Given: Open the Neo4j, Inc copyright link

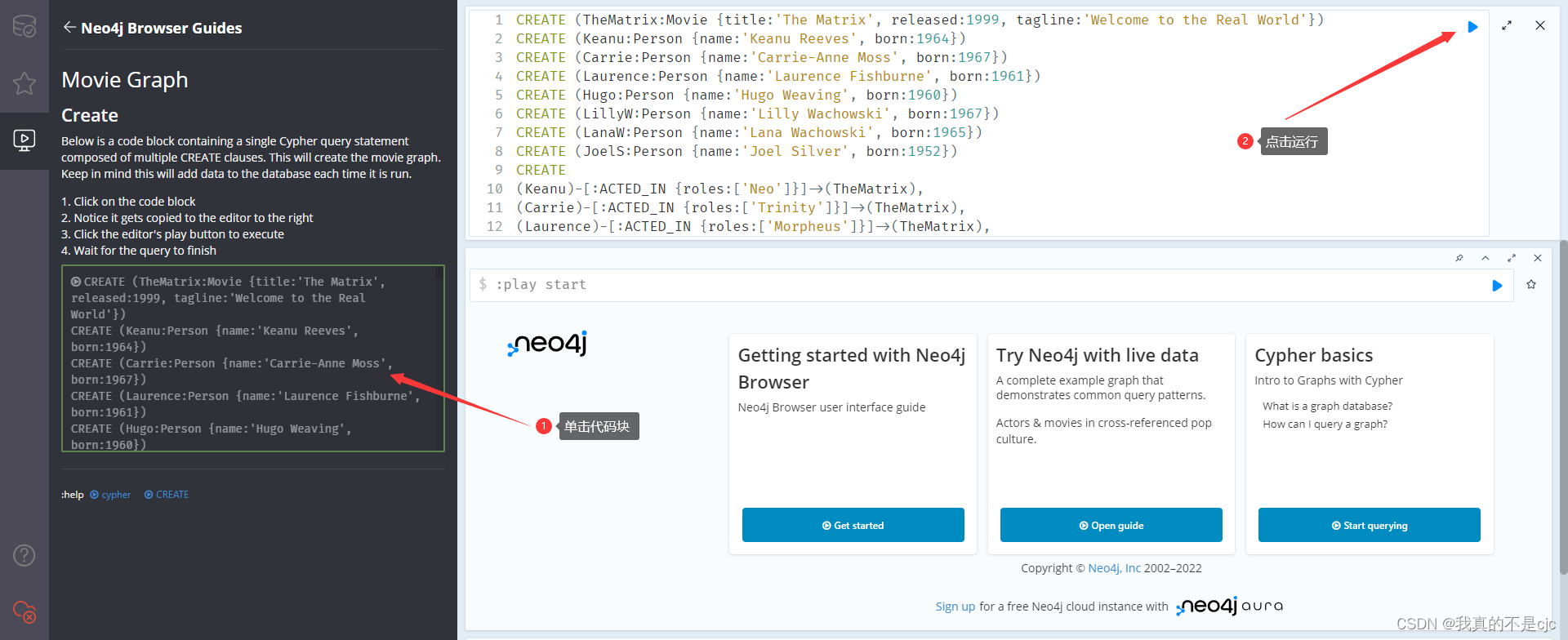Looking at the screenshot, I should pyautogui.click(x=1114, y=568).
